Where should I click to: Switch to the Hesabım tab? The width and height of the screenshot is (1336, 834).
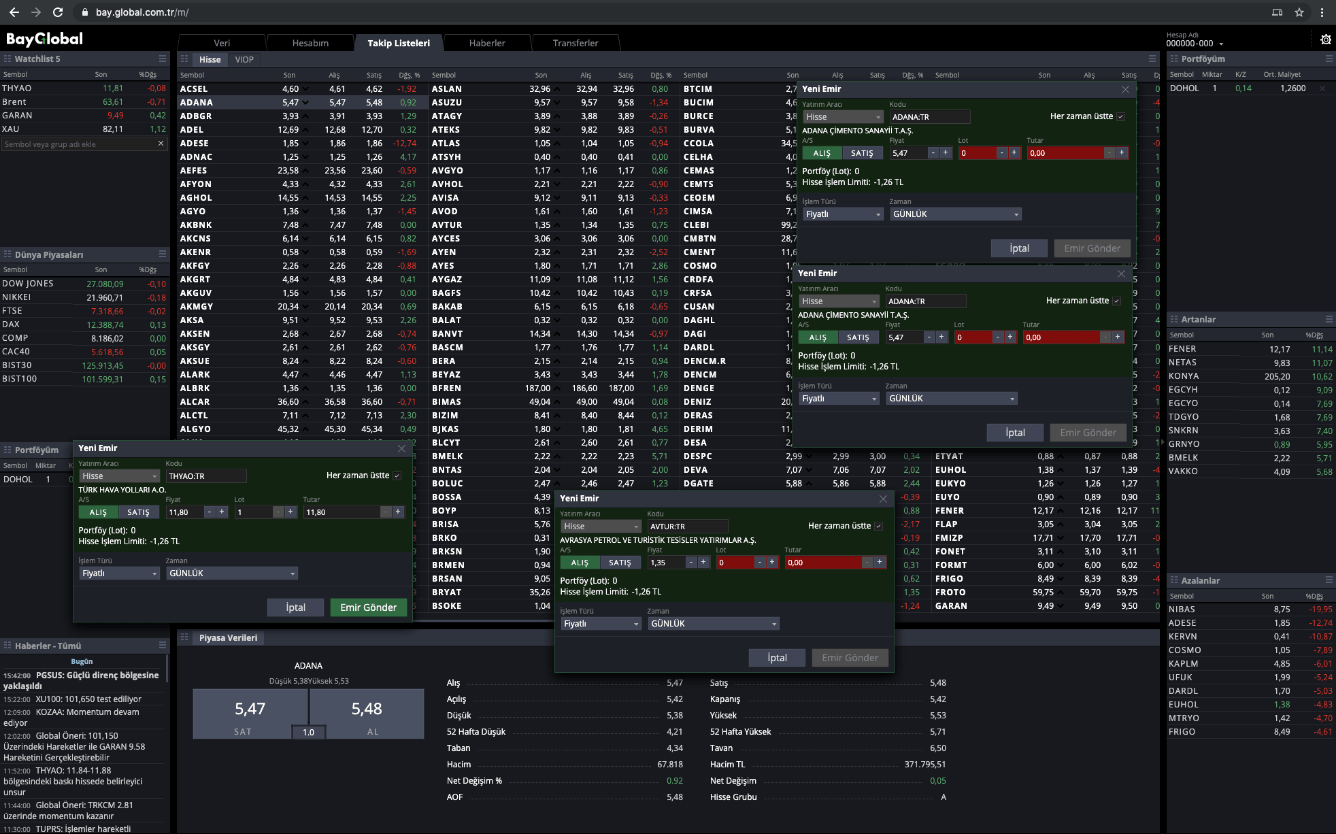click(310, 43)
